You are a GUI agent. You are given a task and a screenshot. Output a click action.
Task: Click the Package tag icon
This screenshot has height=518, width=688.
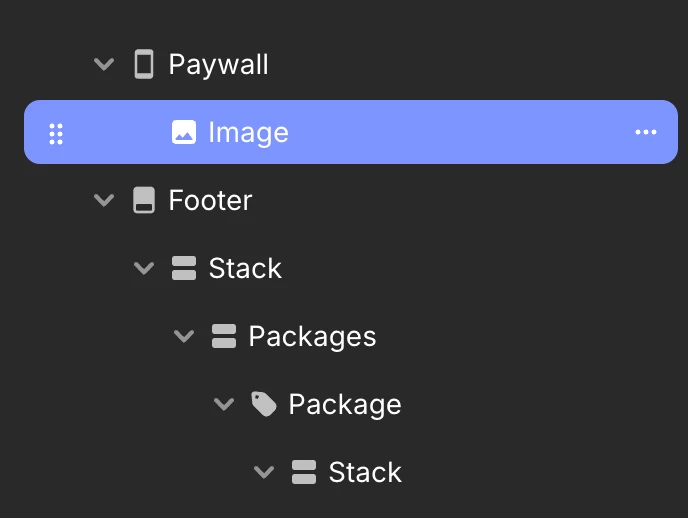click(x=264, y=404)
